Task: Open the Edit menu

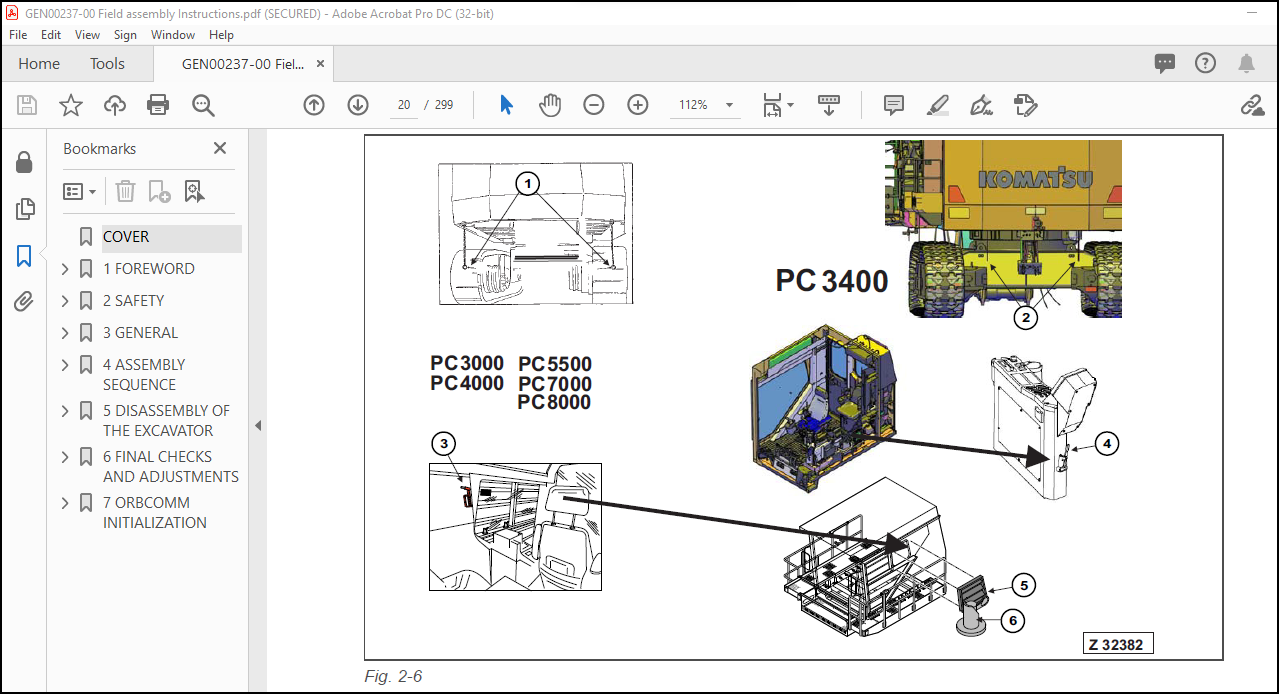Action: (51, 35)
